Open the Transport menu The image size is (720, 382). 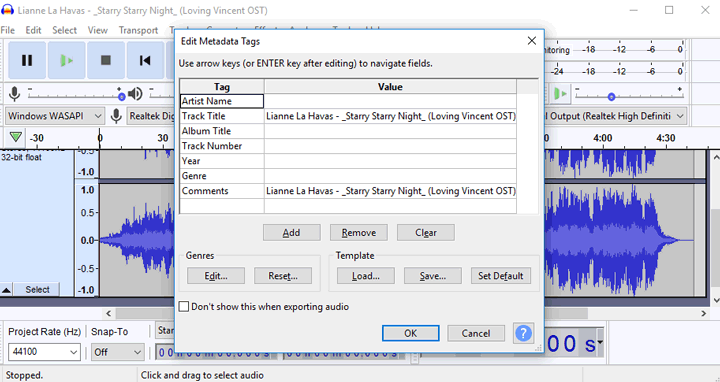coord(138,30)
